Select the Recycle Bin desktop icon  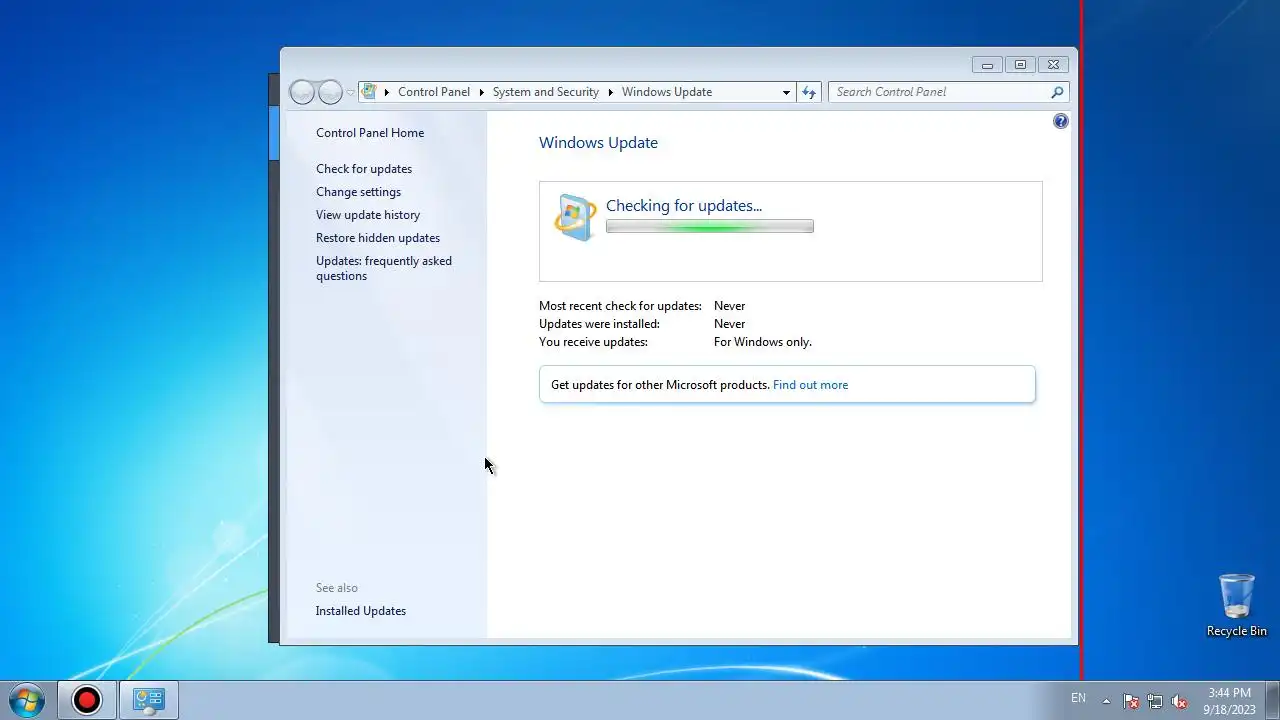click(1237, 605)
